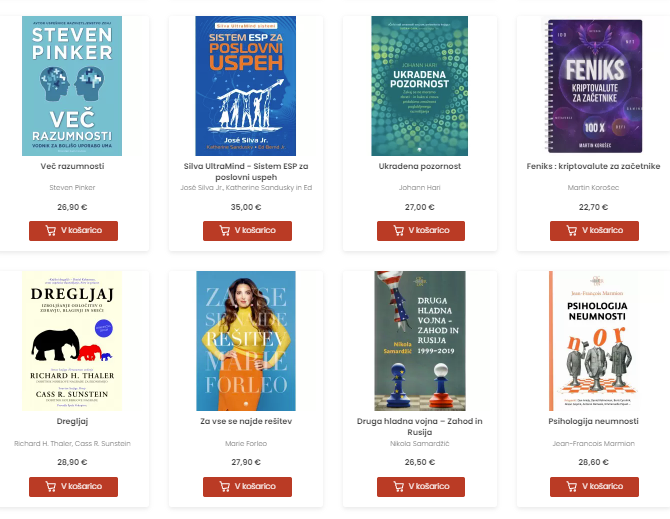Add Silva UltraMind book via V košarico
Viewport: 670px width, 519px height.
pos(247,231)
